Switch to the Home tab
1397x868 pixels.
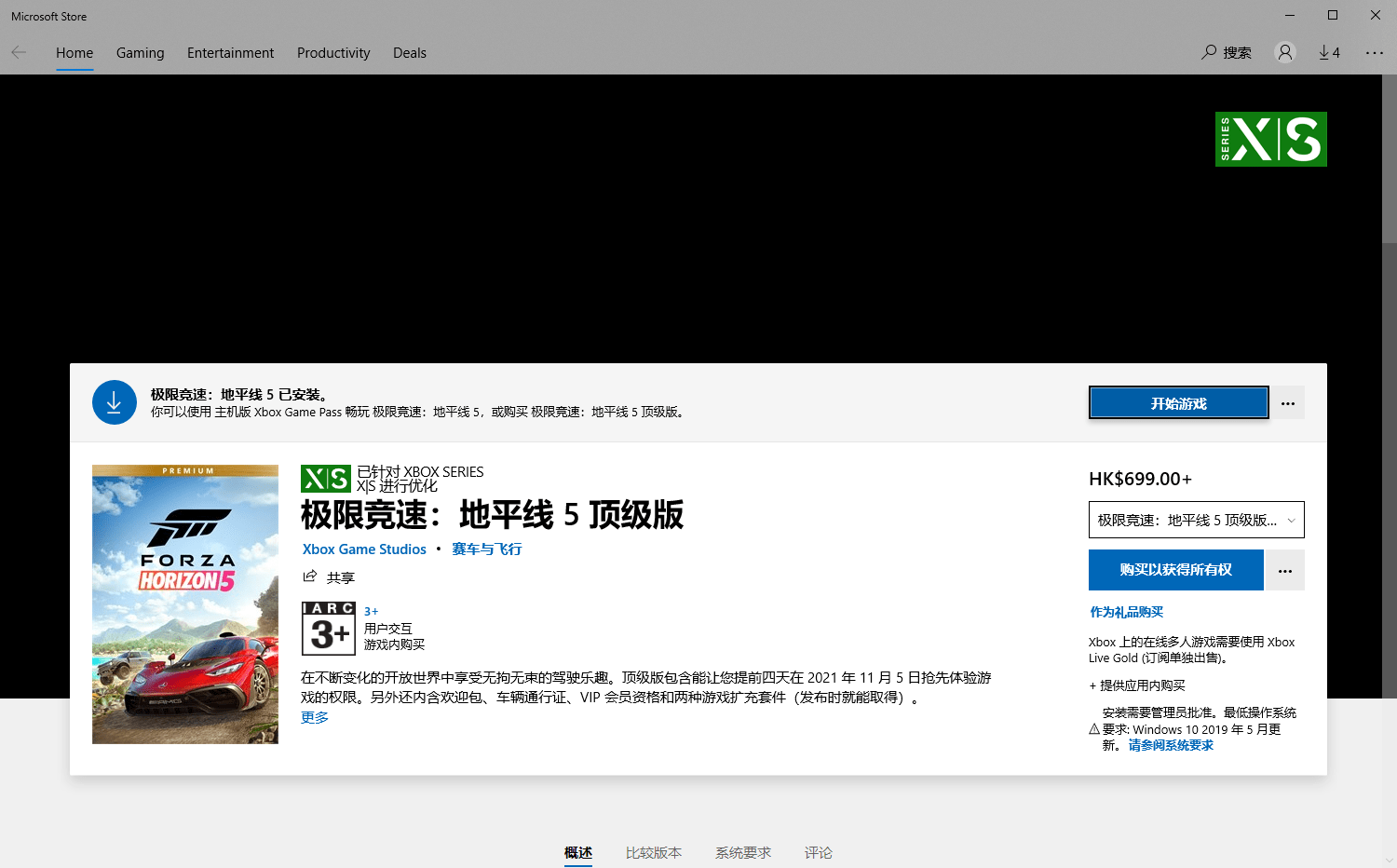tap(75, 53)
